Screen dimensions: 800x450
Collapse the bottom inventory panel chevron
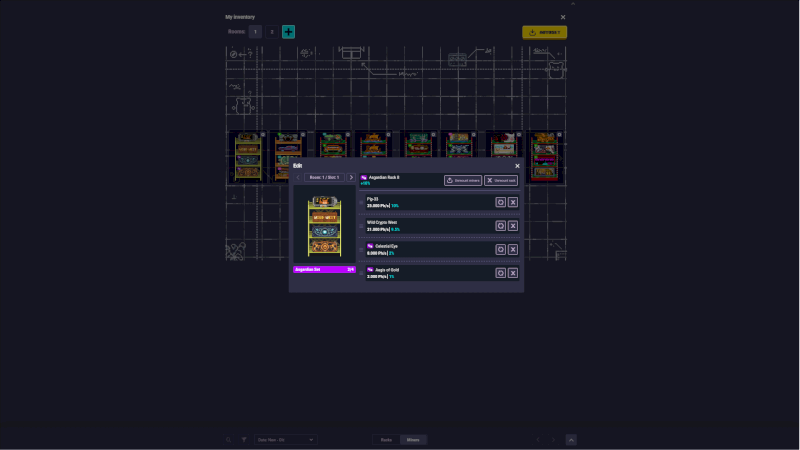point(571,439)
